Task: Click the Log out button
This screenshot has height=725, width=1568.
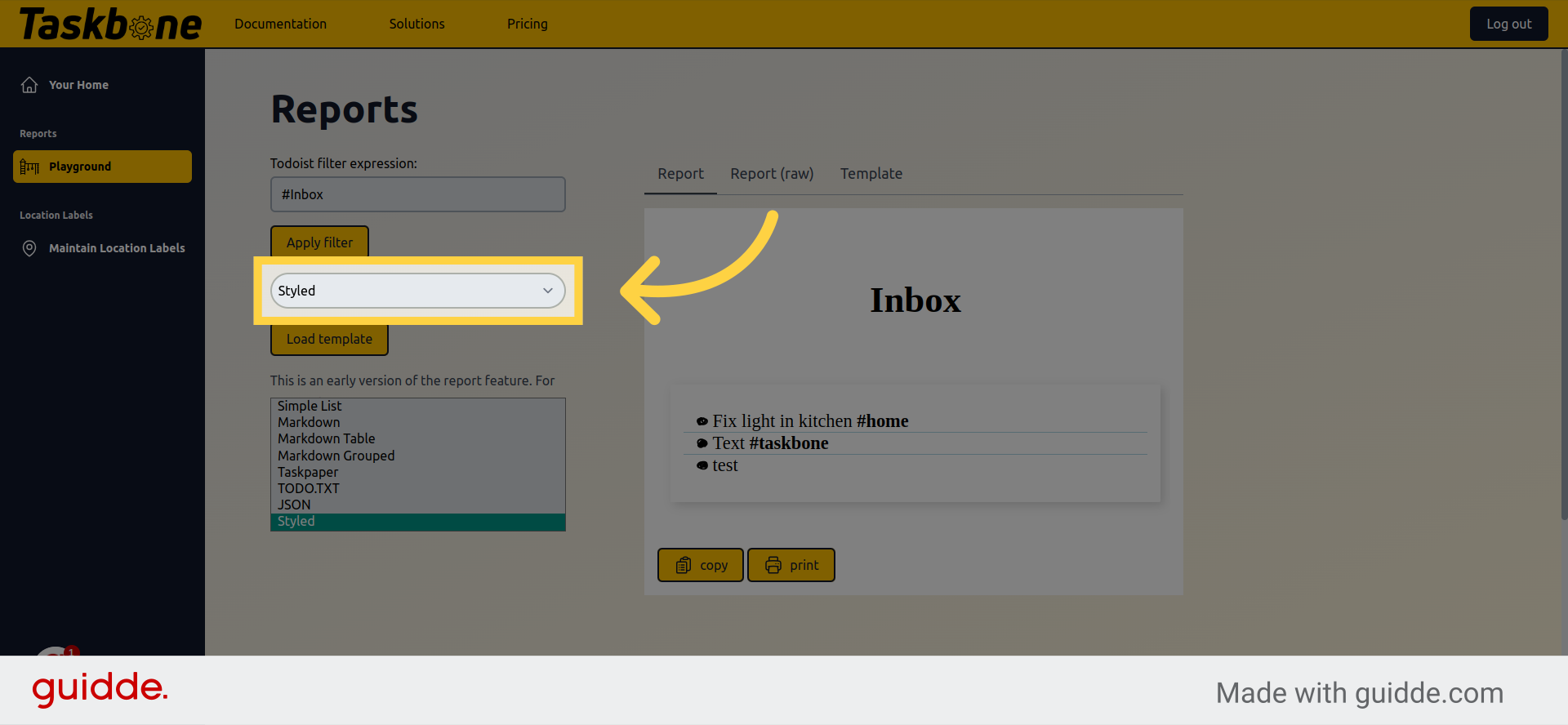Action: click(x=1508, y=24)
